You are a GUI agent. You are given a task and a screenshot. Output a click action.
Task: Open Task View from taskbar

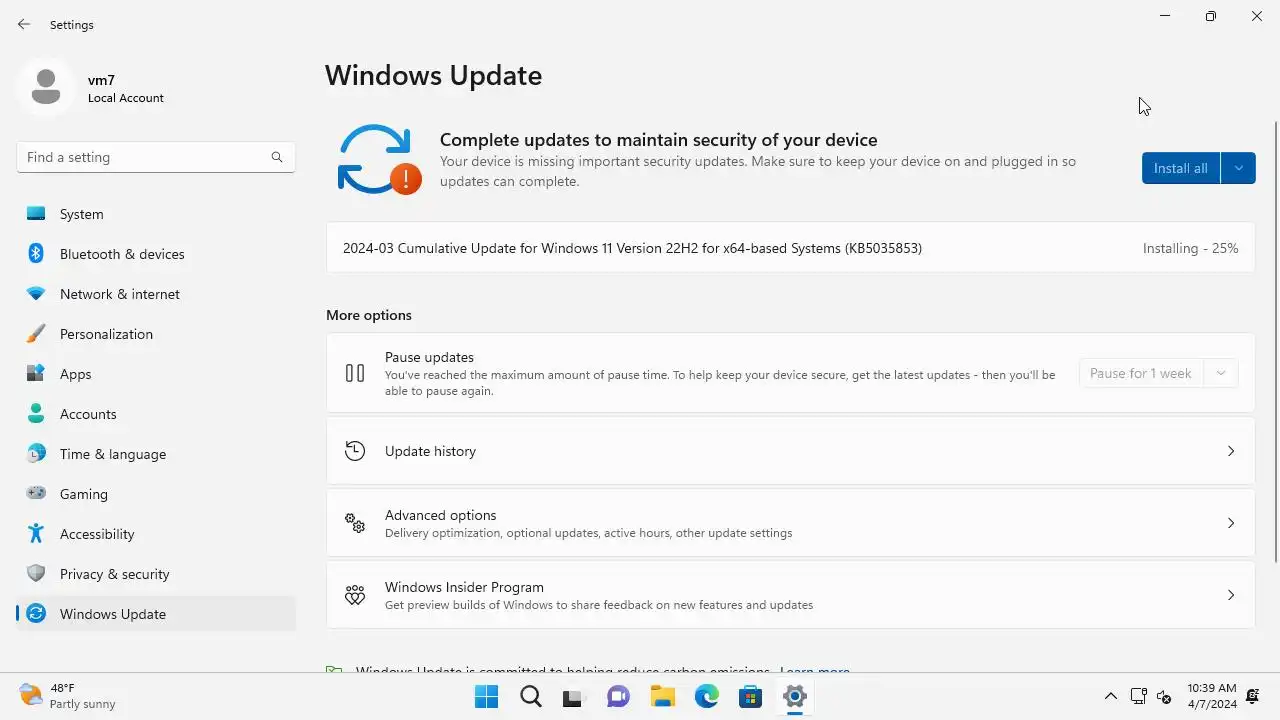click(574, 697)
